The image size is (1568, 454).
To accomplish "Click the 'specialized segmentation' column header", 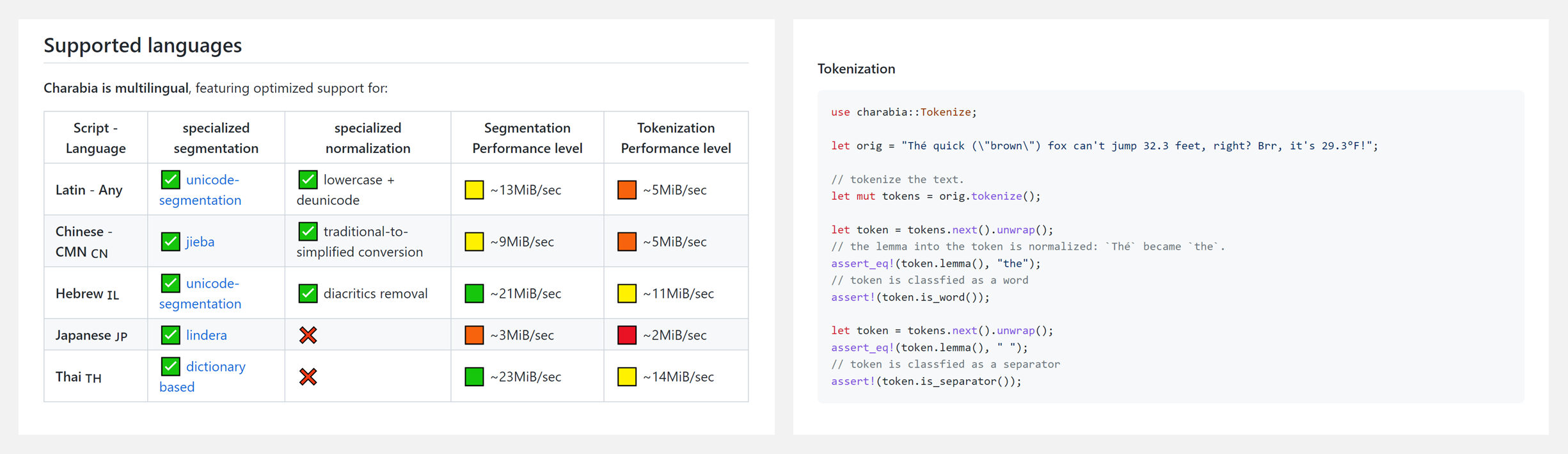I will pos(216,138).
